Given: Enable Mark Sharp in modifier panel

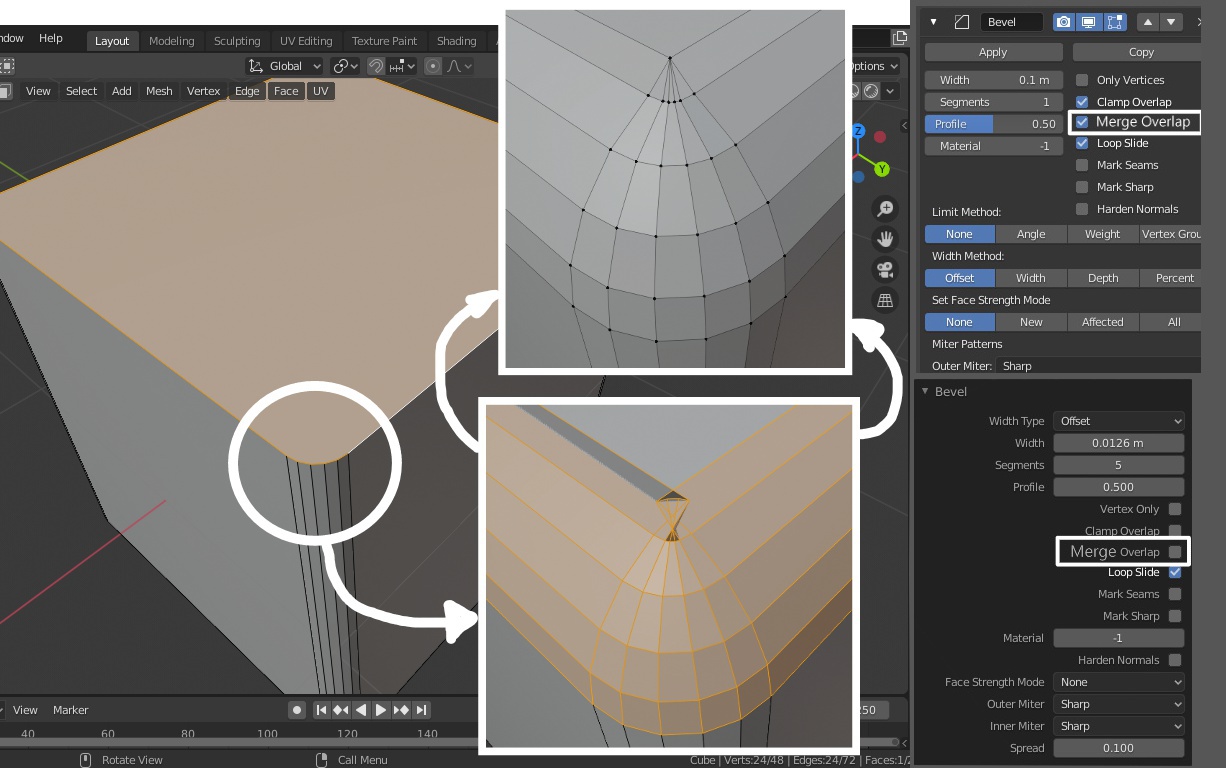Looking at the screenshot, I should [x=1082, y=187].
